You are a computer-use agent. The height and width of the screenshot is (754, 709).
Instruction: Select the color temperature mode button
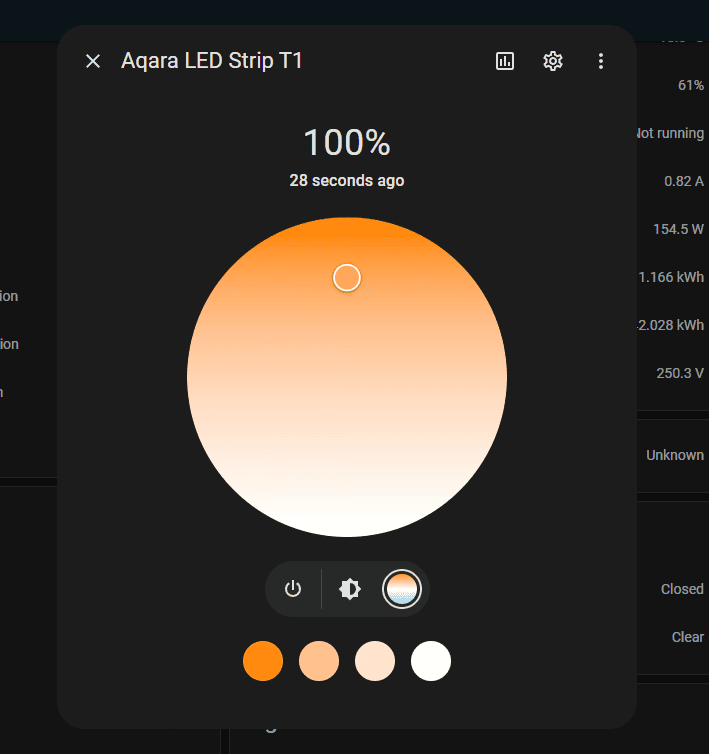coord(402,589)
